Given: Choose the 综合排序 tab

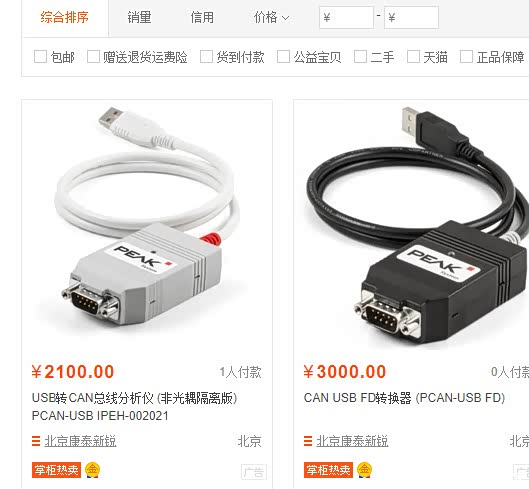Looking at the screenshot, I should click(65, 18).
